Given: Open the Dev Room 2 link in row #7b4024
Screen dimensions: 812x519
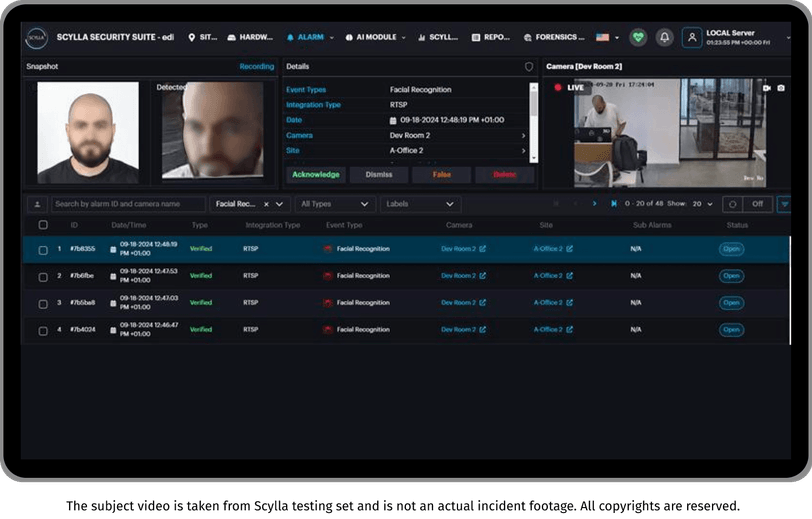Looking at the screenshot, I should coord(458,329).
